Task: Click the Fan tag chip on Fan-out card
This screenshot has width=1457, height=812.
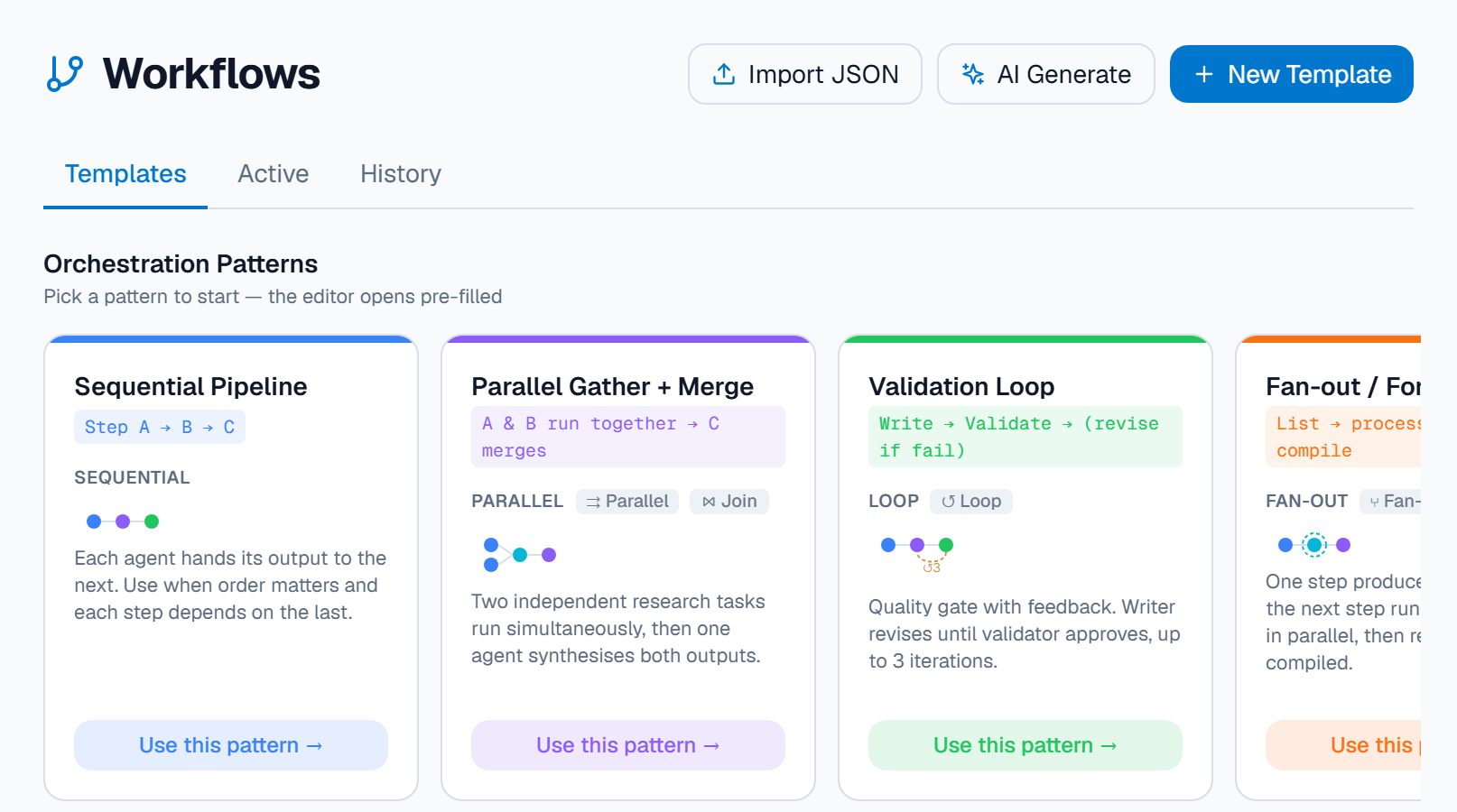Action: coord(1391,502)
